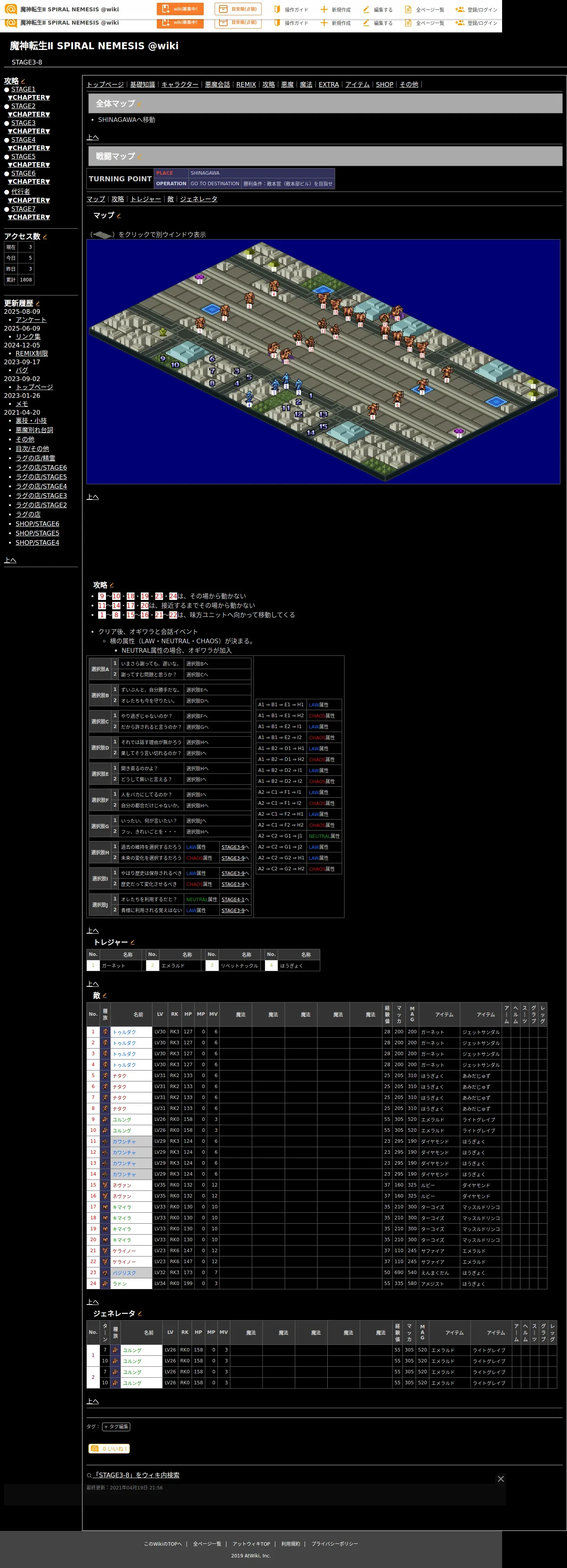Image resolution: width=567 pixels, height=1568 pixels.
Task: Click アットウィキTOP in the footer
Action: coord(251,1544)
